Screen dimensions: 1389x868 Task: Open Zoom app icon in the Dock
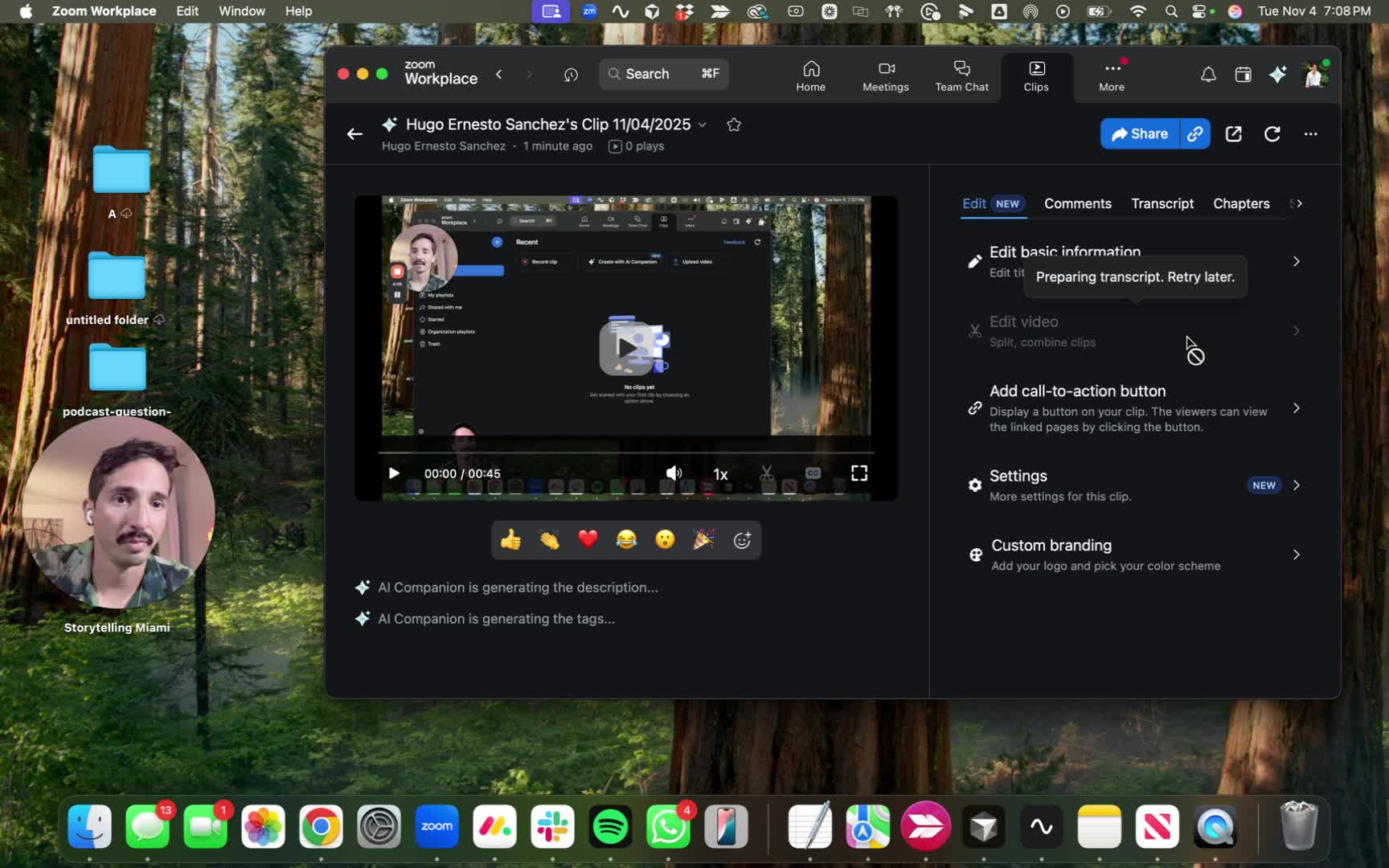click(436, 826)
